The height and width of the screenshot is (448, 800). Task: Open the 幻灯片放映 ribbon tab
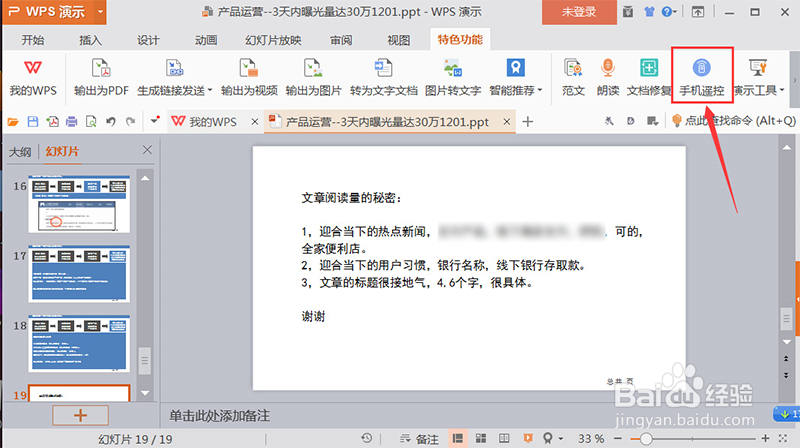coord(273,40)
